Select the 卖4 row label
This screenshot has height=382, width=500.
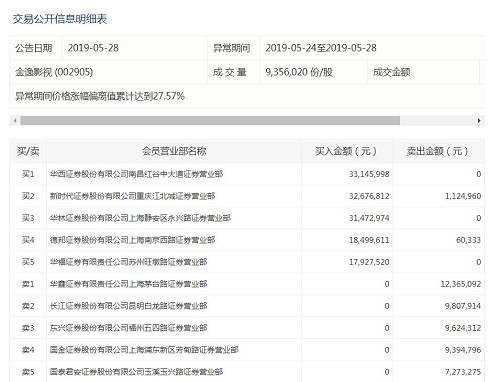point(28,350)
